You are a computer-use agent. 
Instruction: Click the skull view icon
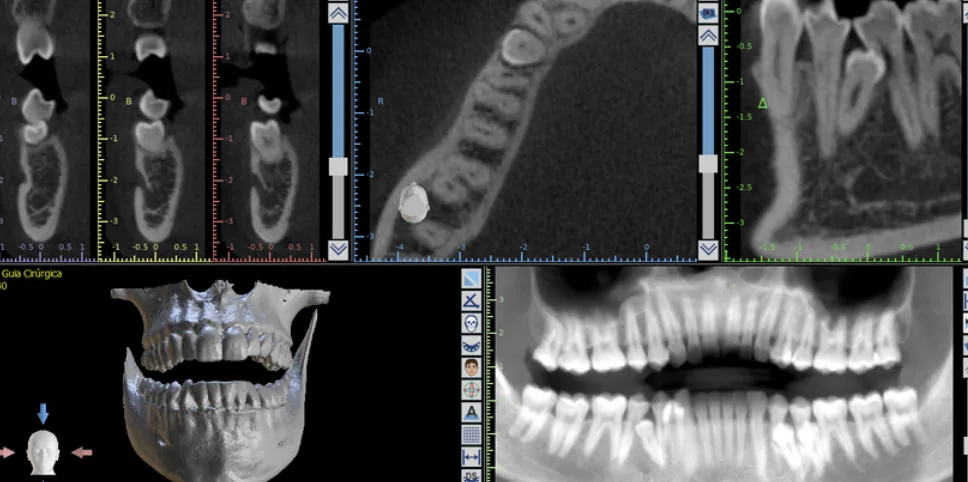tap(472, 323)
